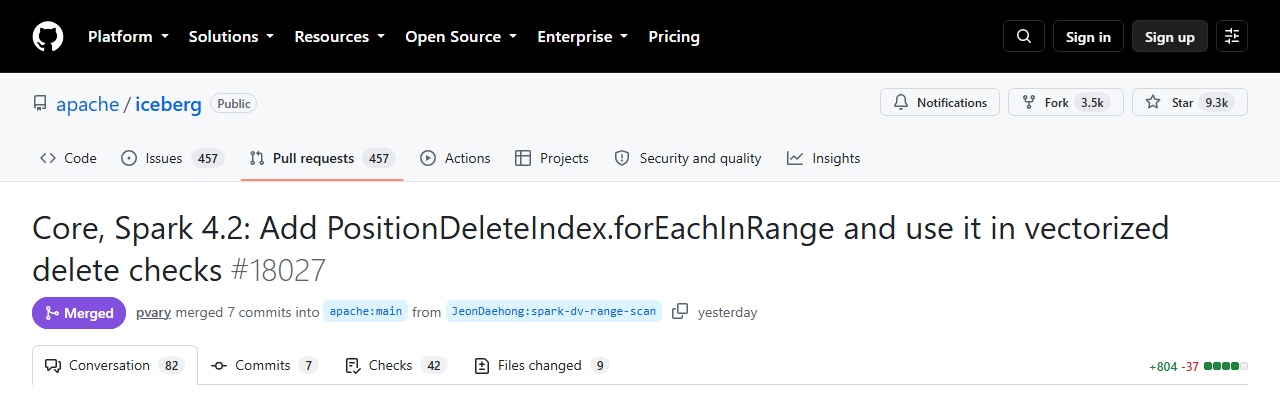Image resolution: width=1280 pixels, height=400 pixels.
Task: Click the -37 deletions count
Action: [x=1190, y=366]
